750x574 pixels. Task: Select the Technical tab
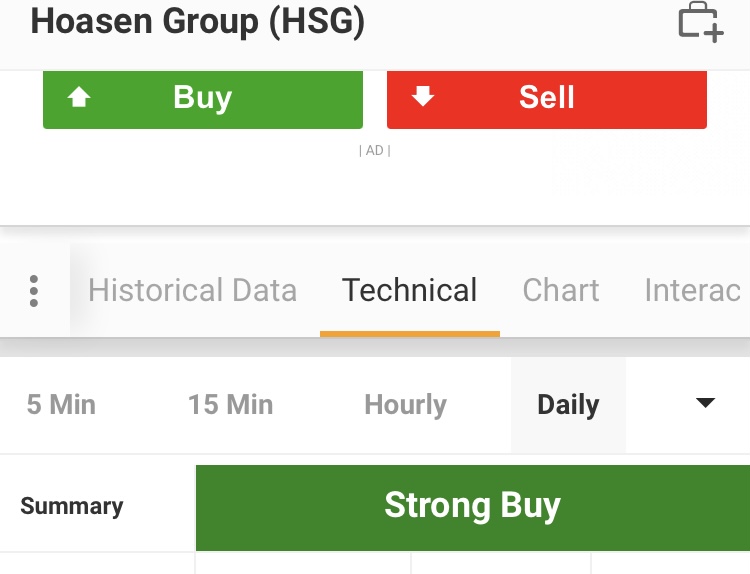tap(409, 290)
